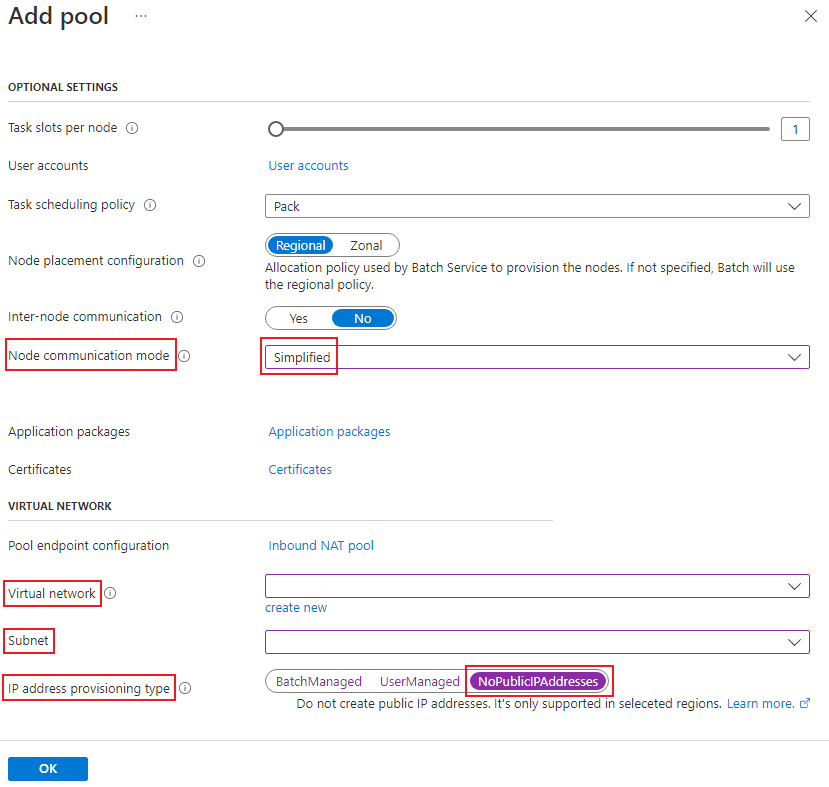
Task: Click info icon next to Node communication mode
Action: coord(184,355)
